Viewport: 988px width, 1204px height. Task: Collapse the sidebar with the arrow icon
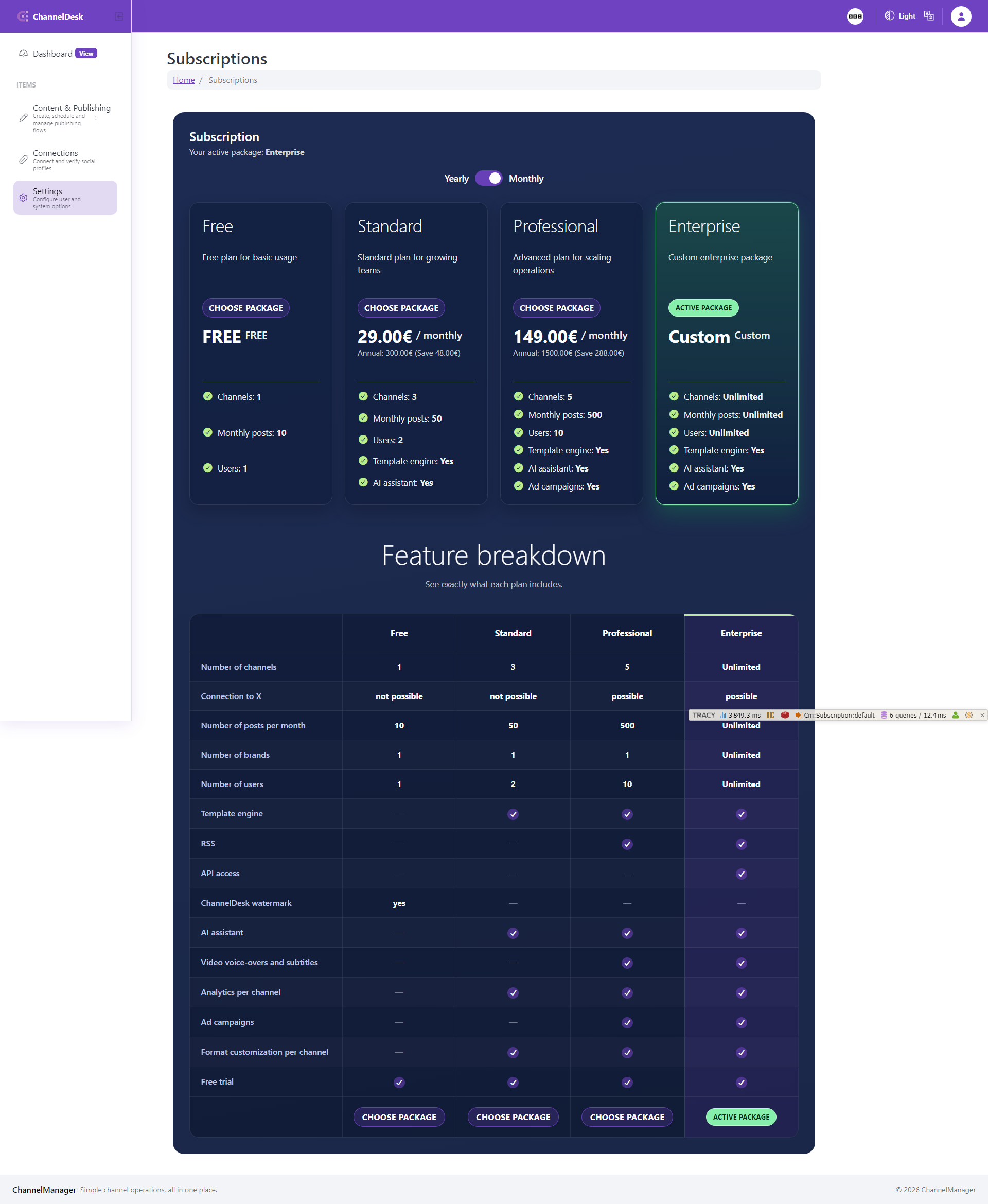pyautogui.click(x=118, y=16)
